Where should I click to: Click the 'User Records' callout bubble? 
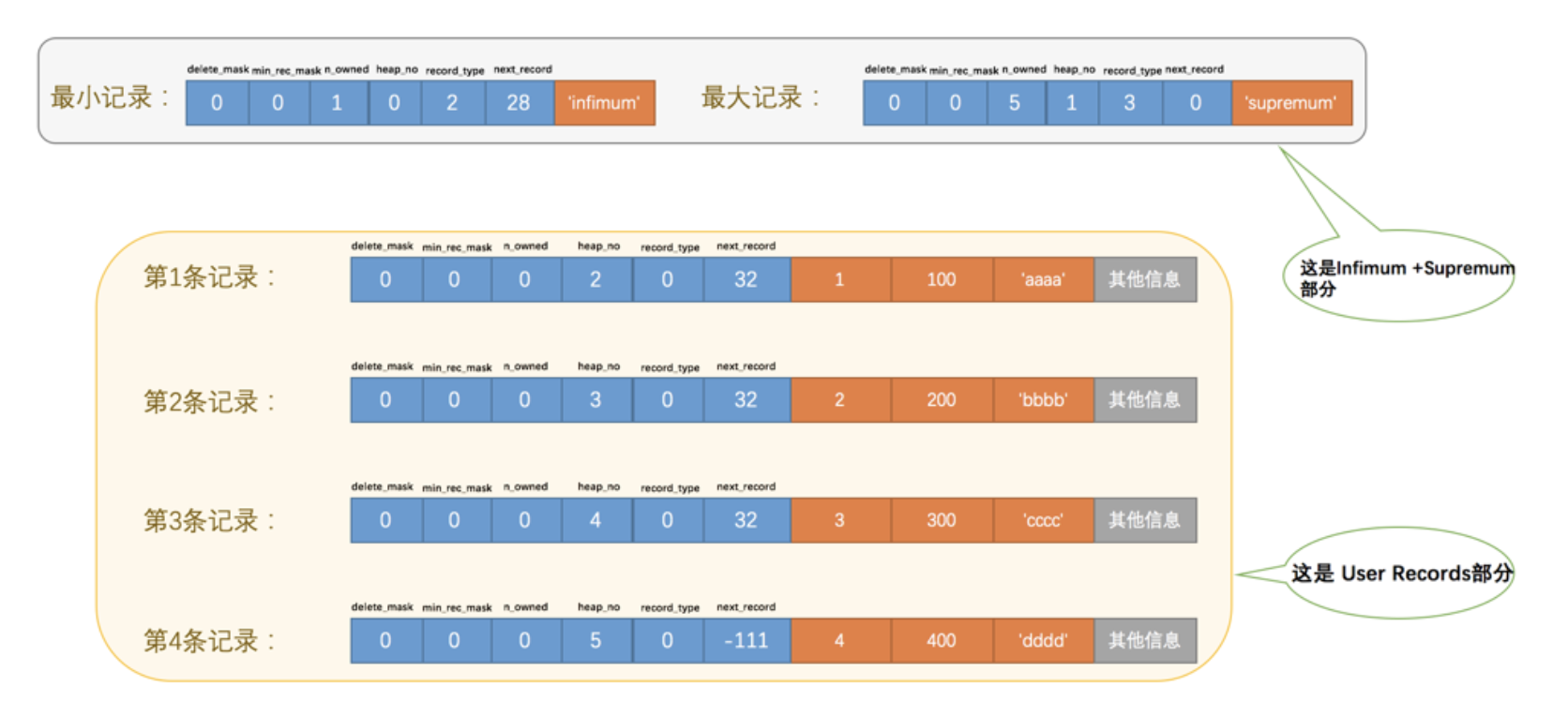[x=1401, y=574]
